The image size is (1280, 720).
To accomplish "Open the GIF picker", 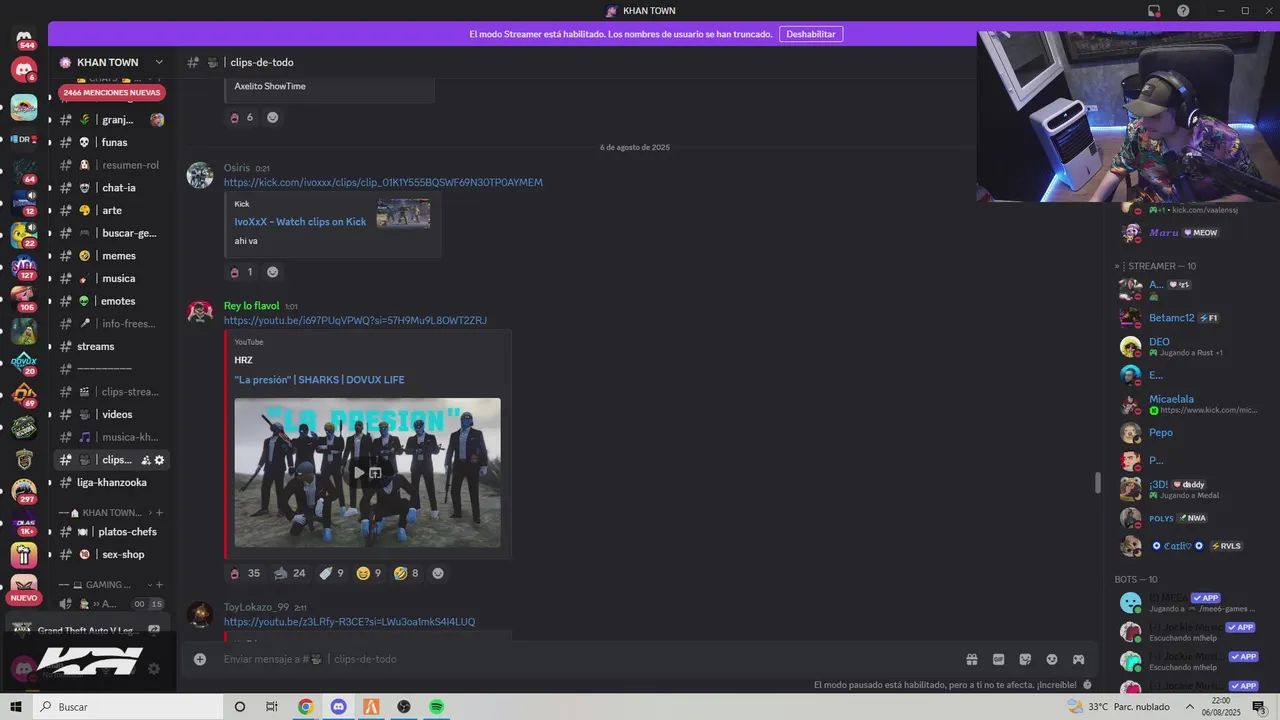I will click(998, 659).
